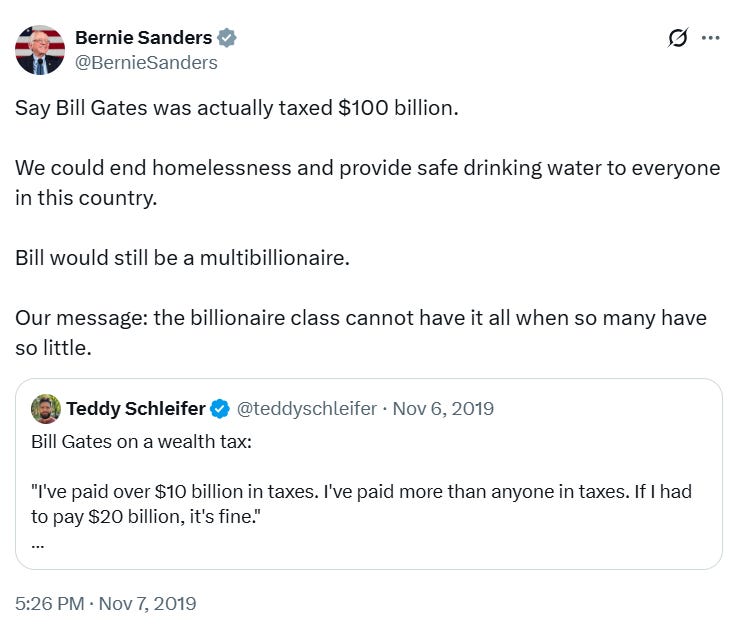
Task: Expand the ellipsis at the quoted tweet's end
Action: (x=38, y=544)
